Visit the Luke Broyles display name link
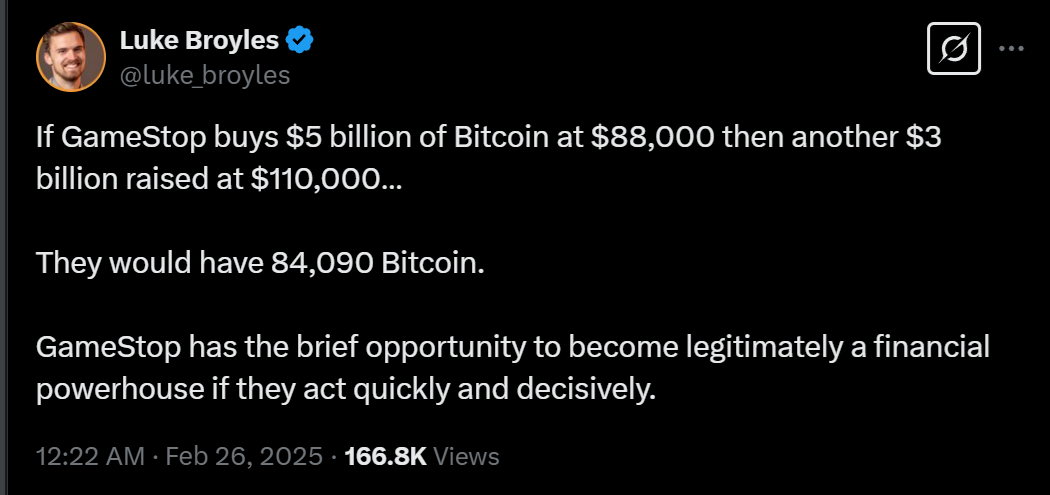The width and height of the screenshot is (1050, 495). click(201, 40)
